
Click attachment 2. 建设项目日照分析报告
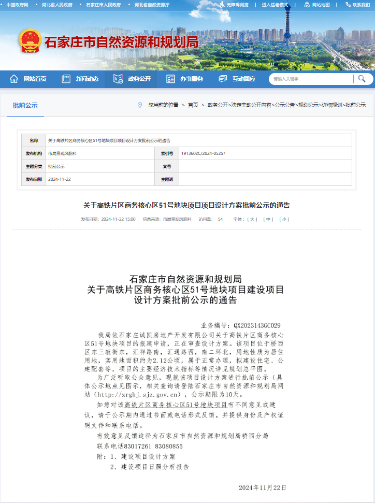pos(150,467)
